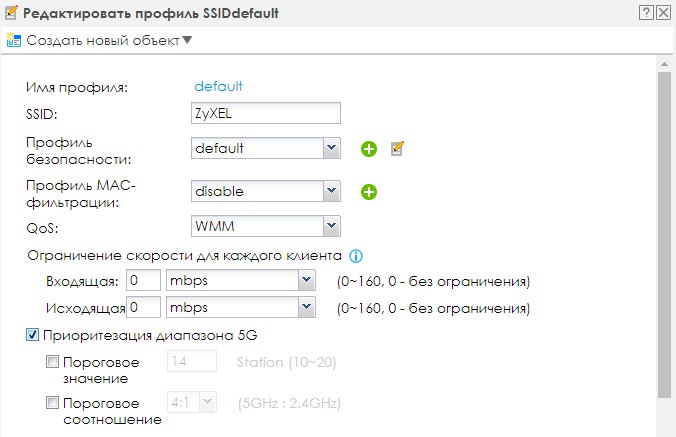Open the security profile dropdown

pyautogui.click(x=332, y=149)
